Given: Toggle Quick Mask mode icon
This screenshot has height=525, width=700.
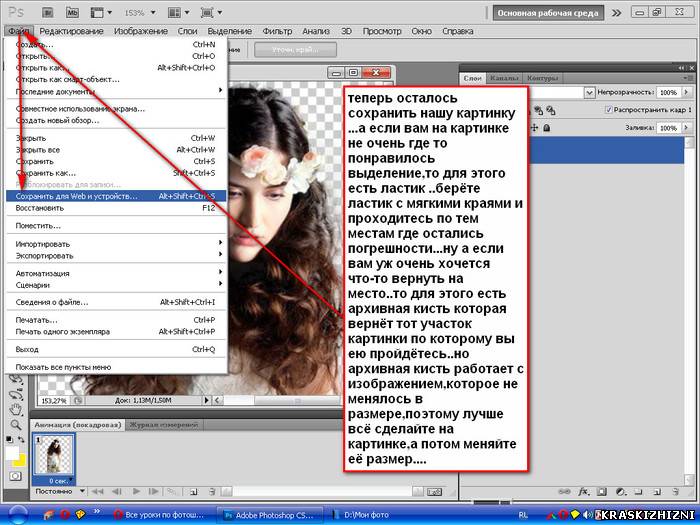Looking at the screenshot, I should coord(15,476).
